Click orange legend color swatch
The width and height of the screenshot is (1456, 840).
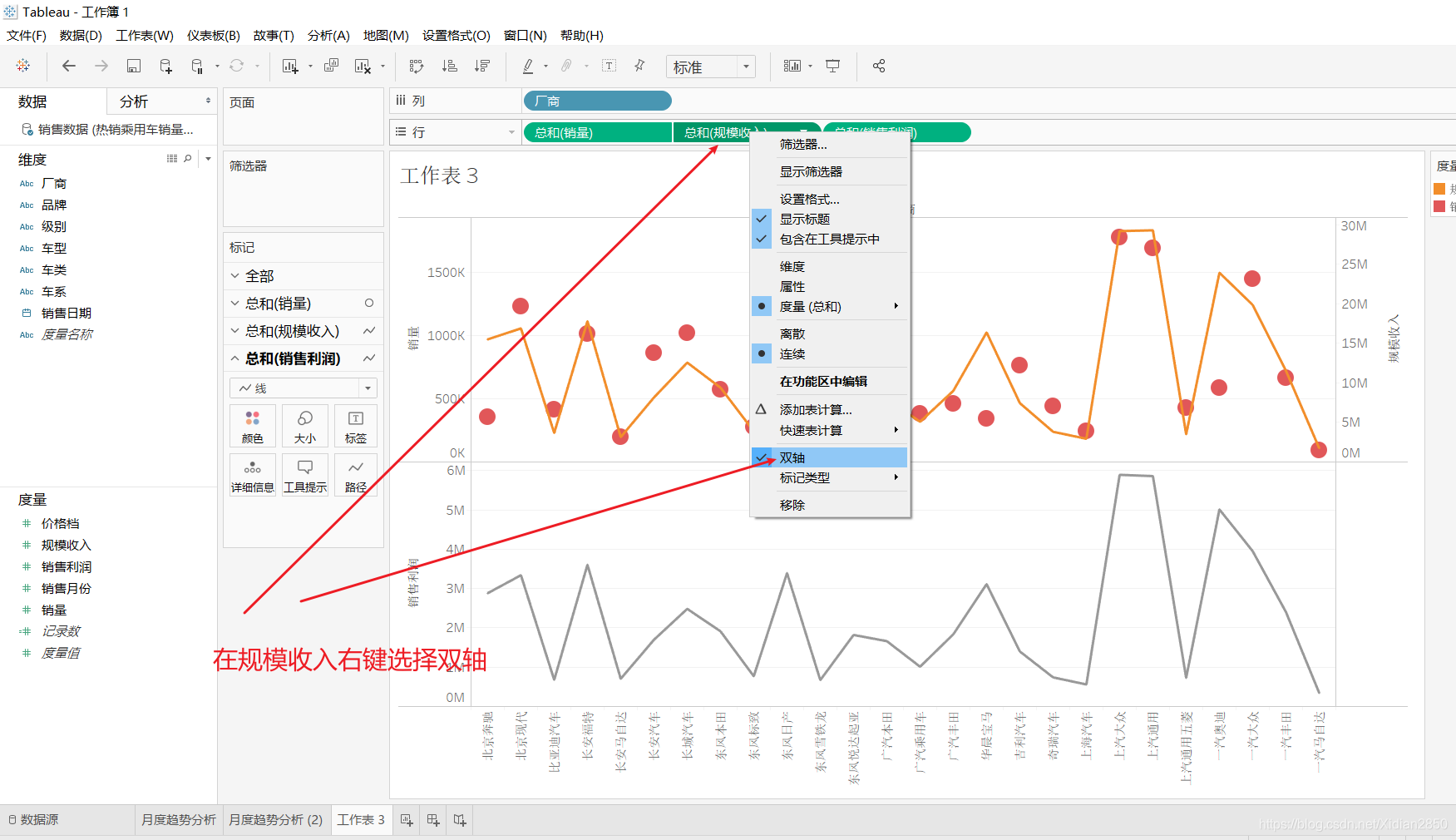point(1439,189)
